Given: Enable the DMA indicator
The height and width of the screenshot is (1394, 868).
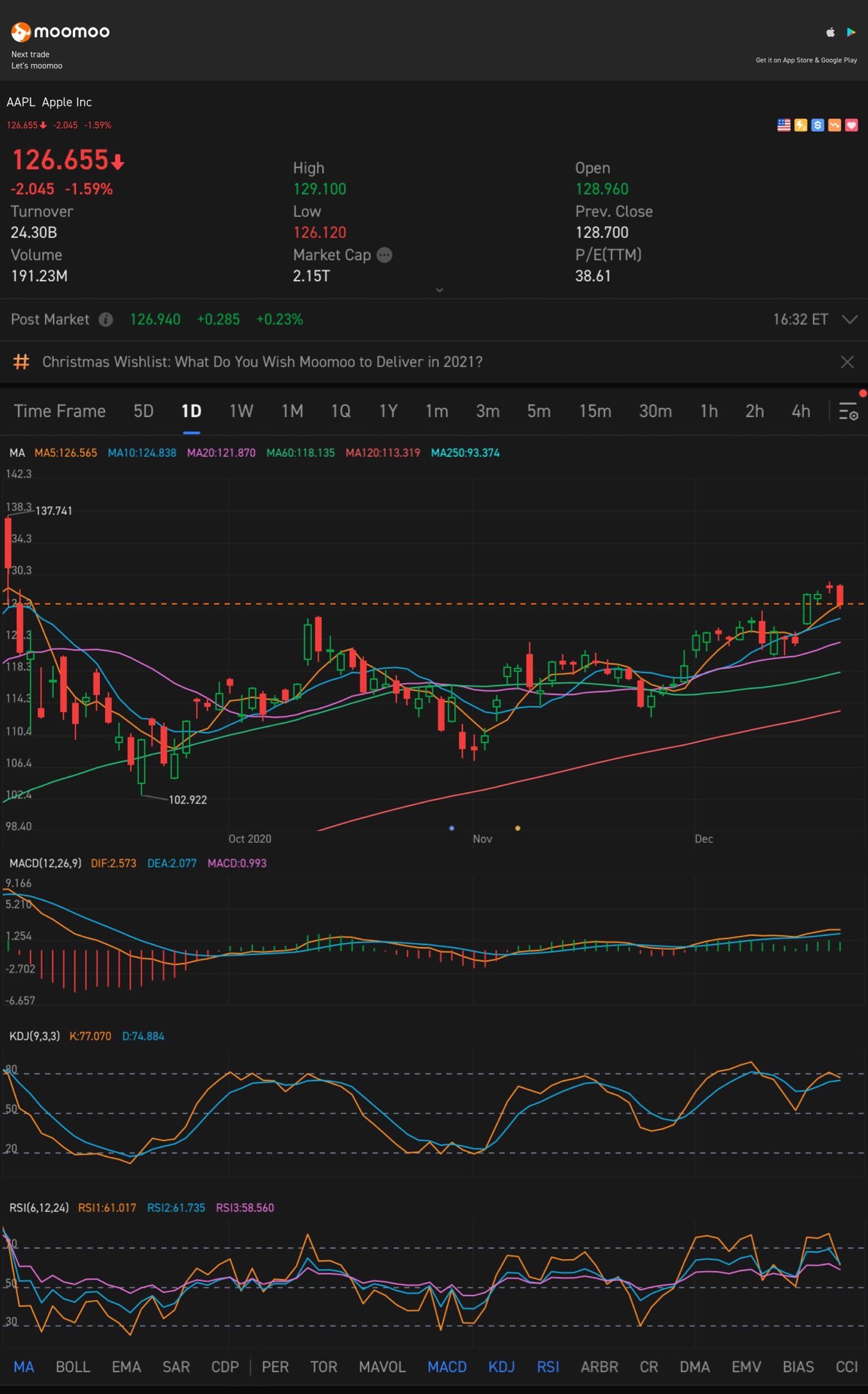Looking at the screenshot, I should coord(694,1366).
